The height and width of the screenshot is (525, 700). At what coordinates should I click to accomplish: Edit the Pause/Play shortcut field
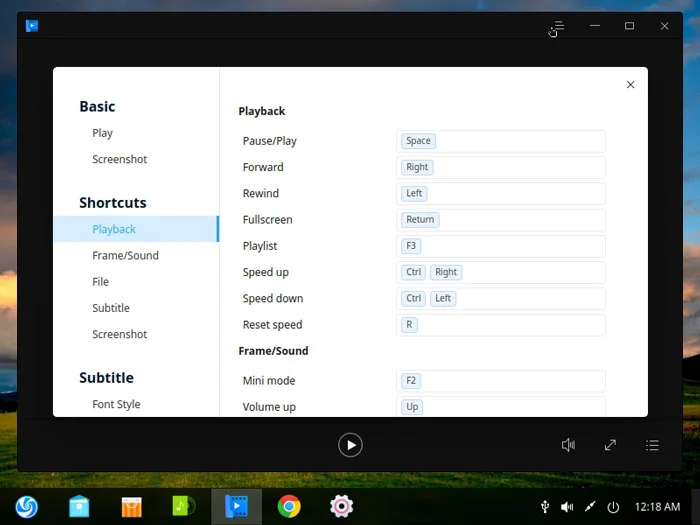[x=500, y=141]
